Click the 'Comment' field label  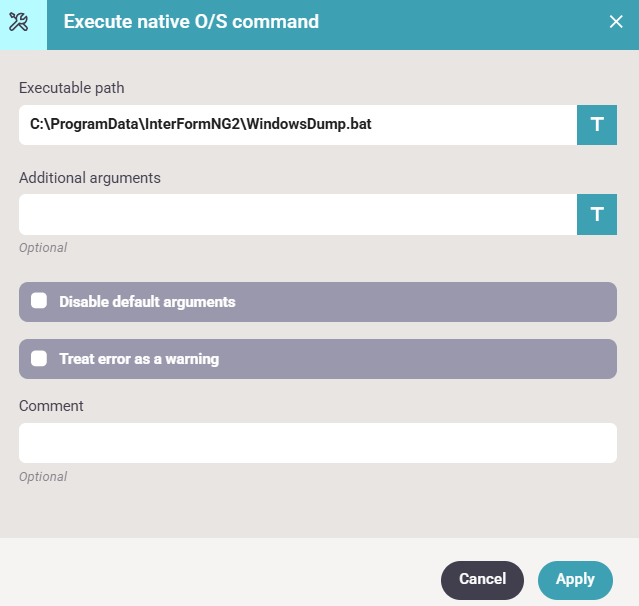pos(51,406)
